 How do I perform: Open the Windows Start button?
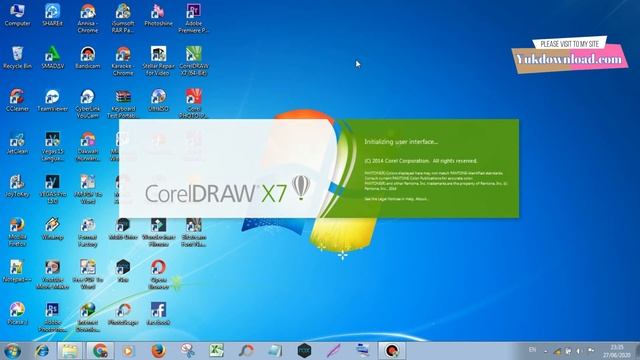point(13,351)
